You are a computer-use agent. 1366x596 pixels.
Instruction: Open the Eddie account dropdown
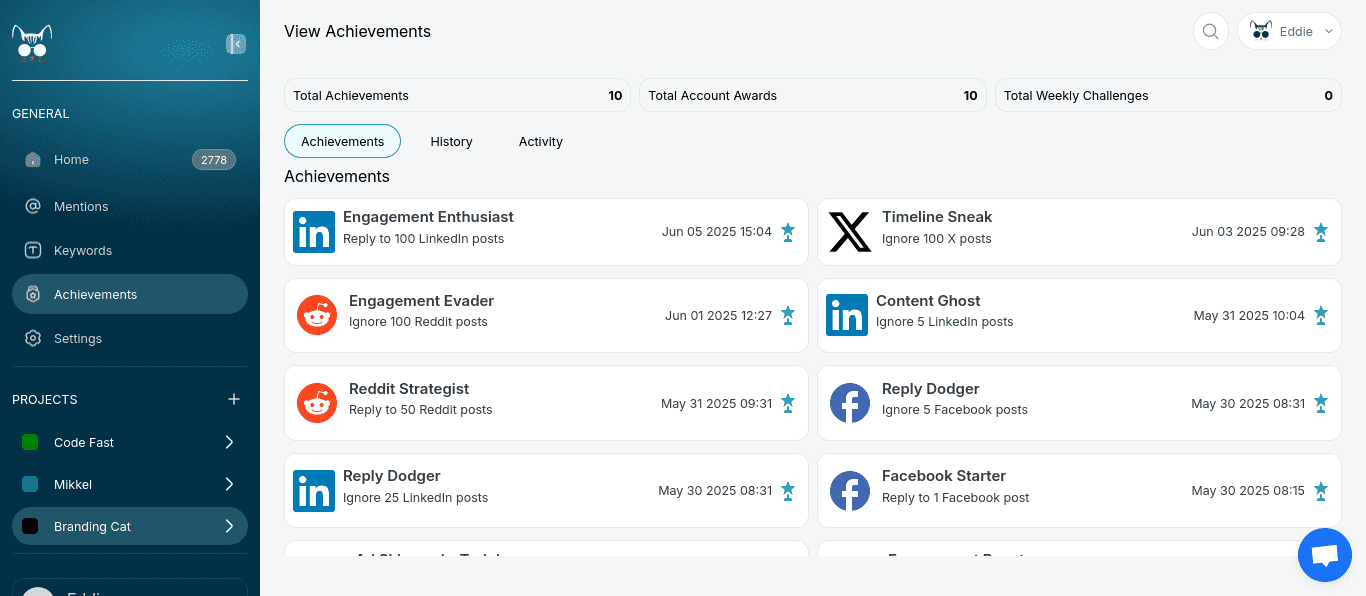tap(1289, 31)
